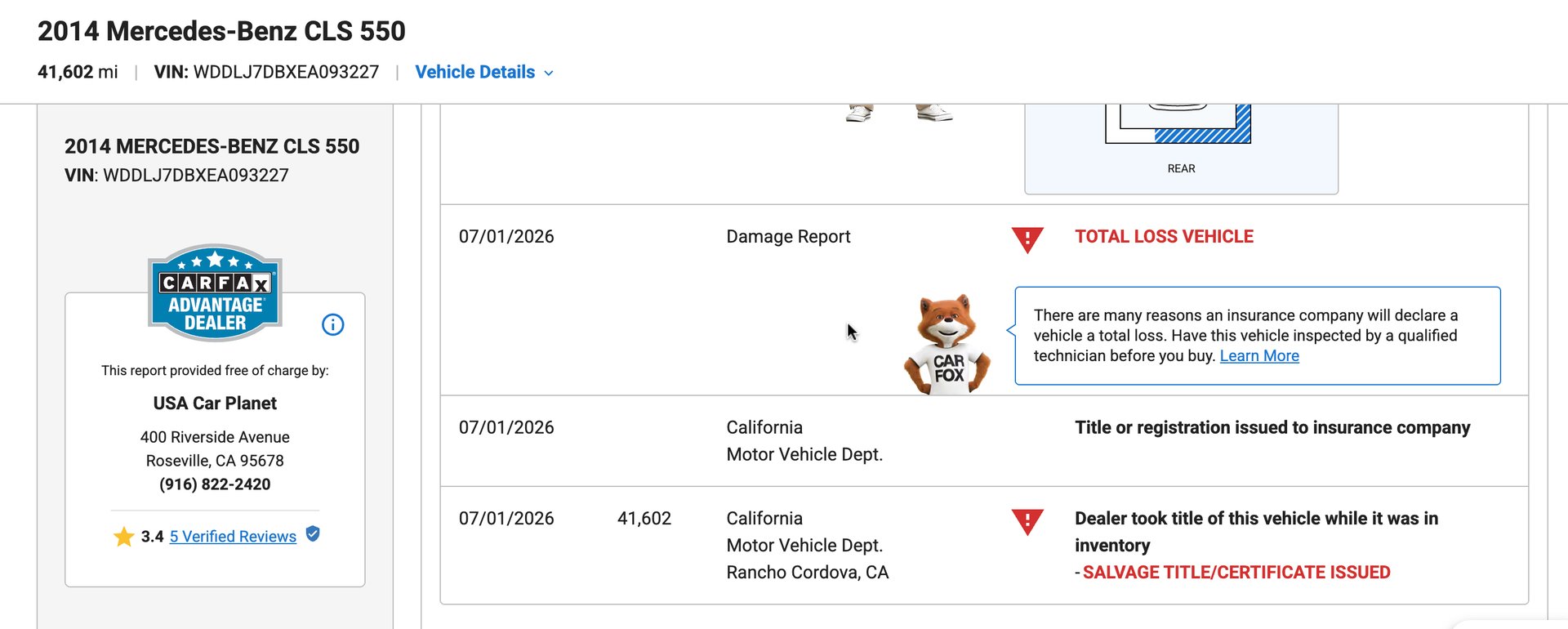The height and width of the screenshot is (629, 1568).
Task: Click the TOTAL LOSS VEHICLE heading
Action: pos(1164,236)
